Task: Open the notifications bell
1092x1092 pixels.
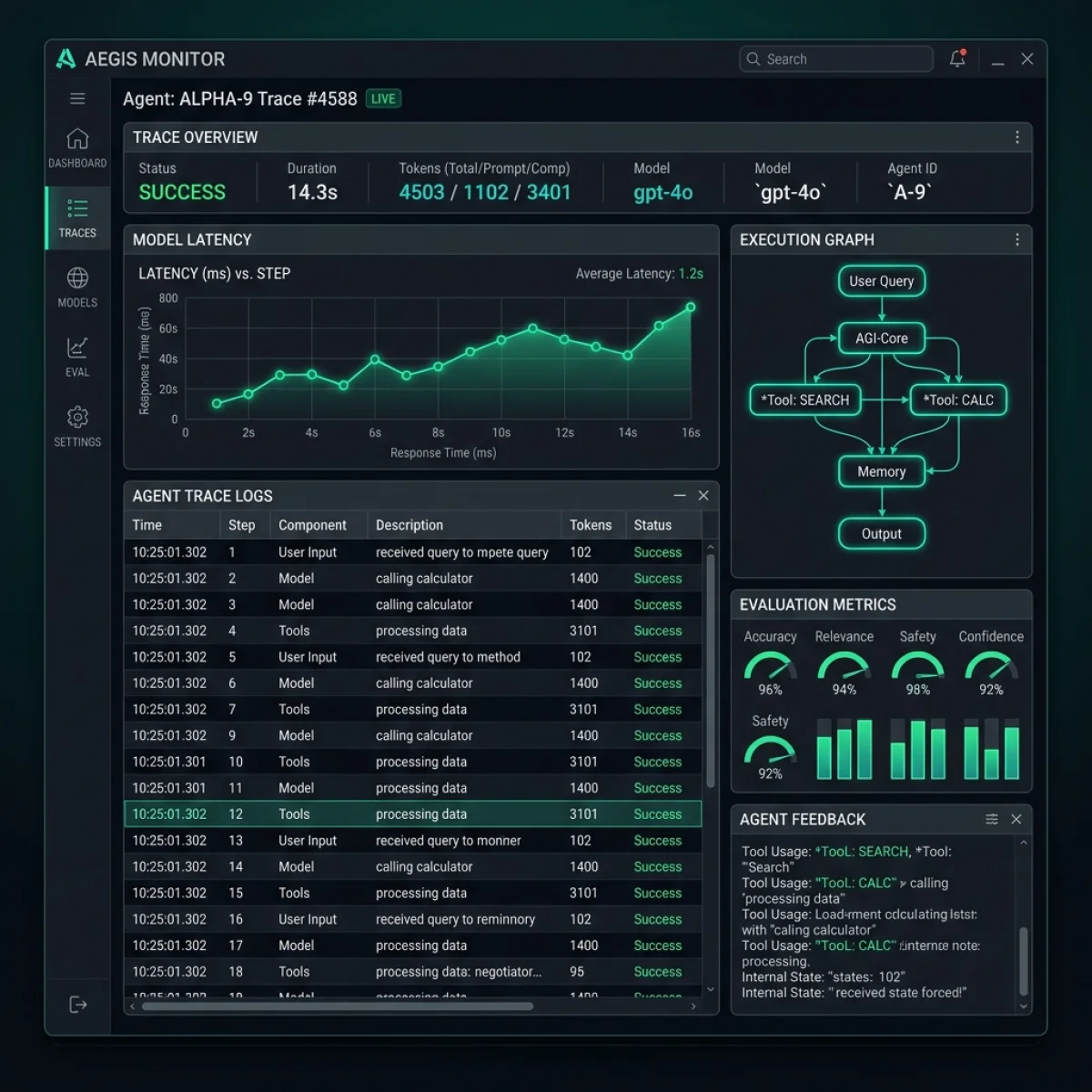Action: (957, 58)
